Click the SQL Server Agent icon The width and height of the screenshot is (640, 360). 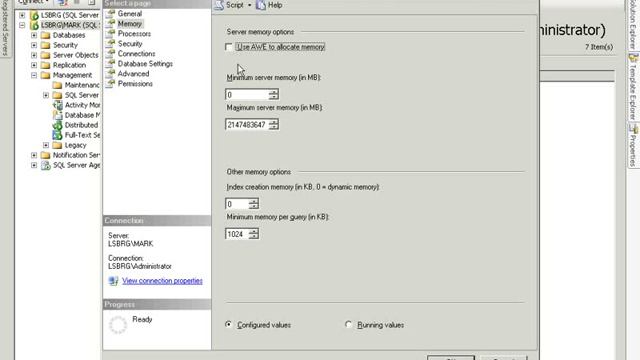46,165
